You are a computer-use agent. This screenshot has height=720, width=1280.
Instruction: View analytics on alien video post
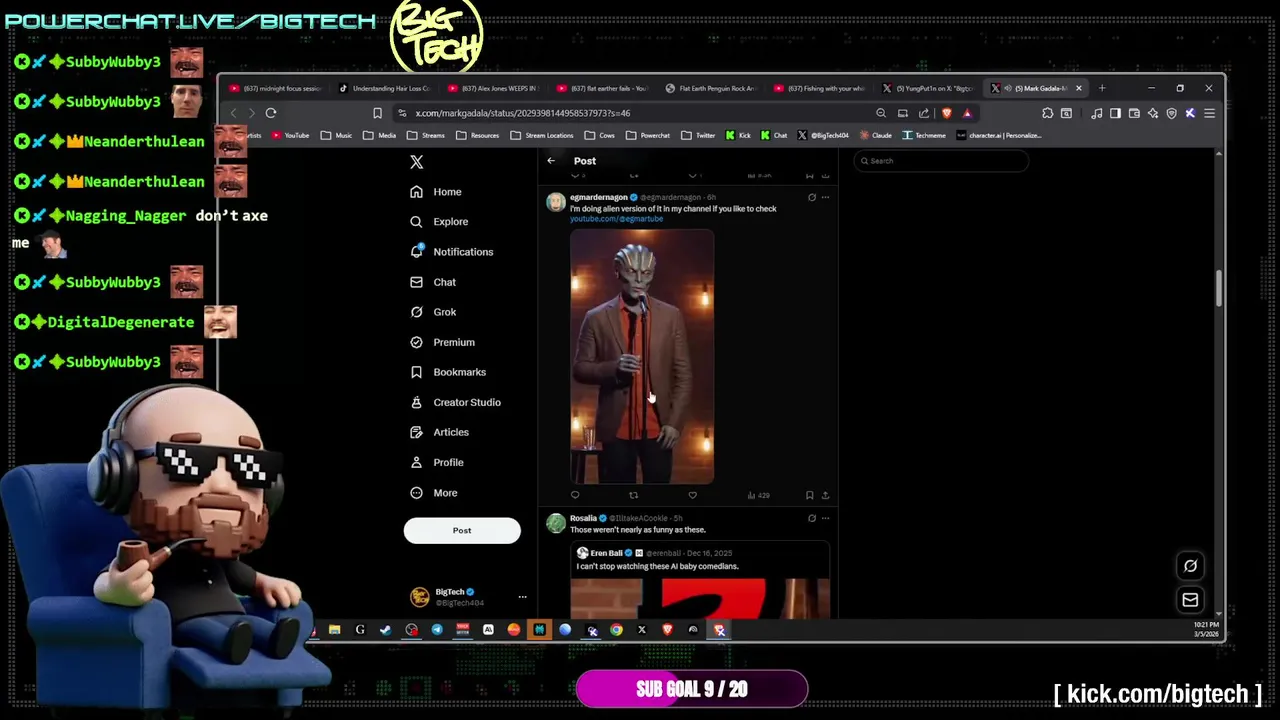(x=758, y=495)
